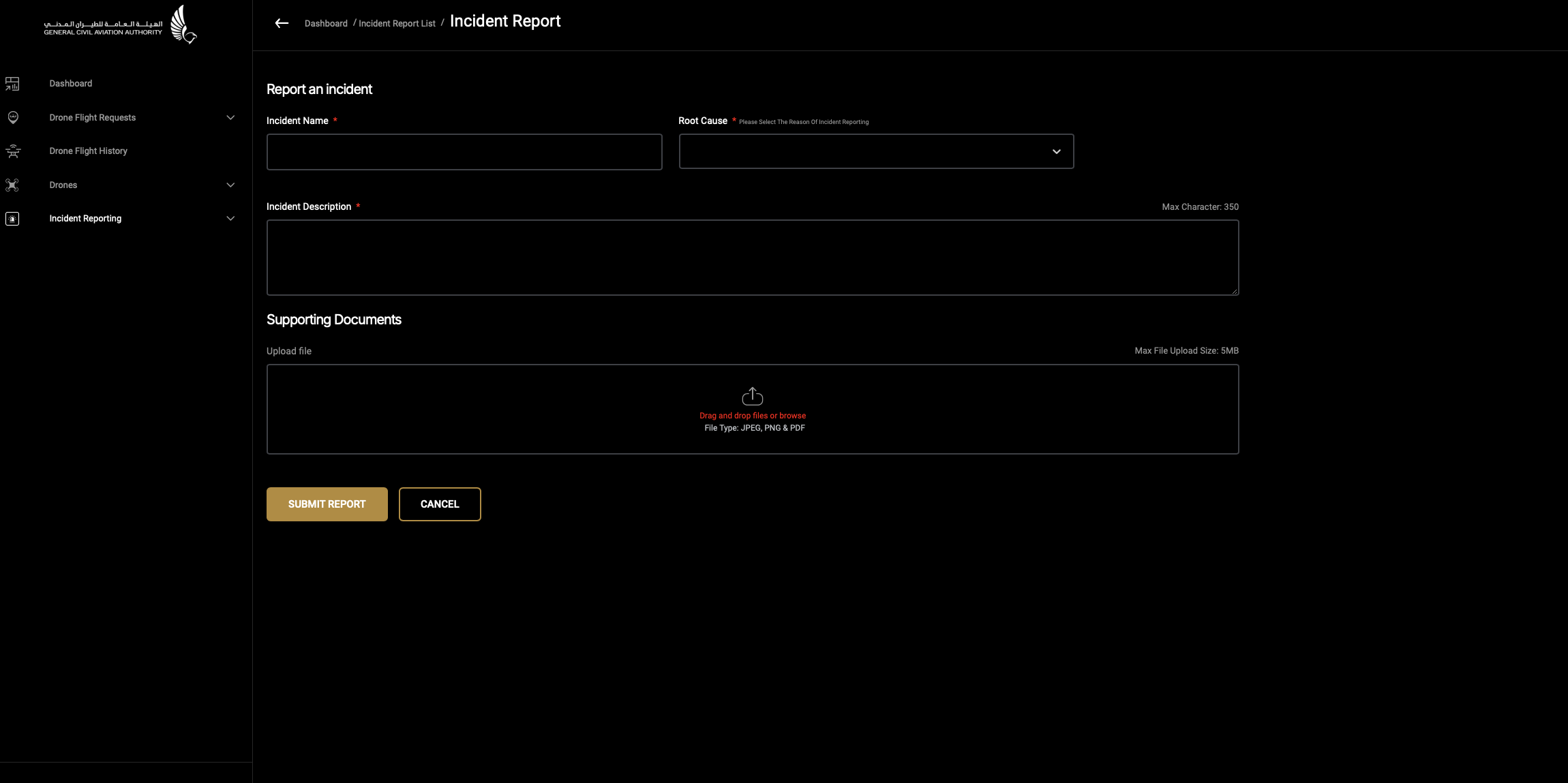
Task: Click the back arrow in header
Action: (x=282, y=23)
